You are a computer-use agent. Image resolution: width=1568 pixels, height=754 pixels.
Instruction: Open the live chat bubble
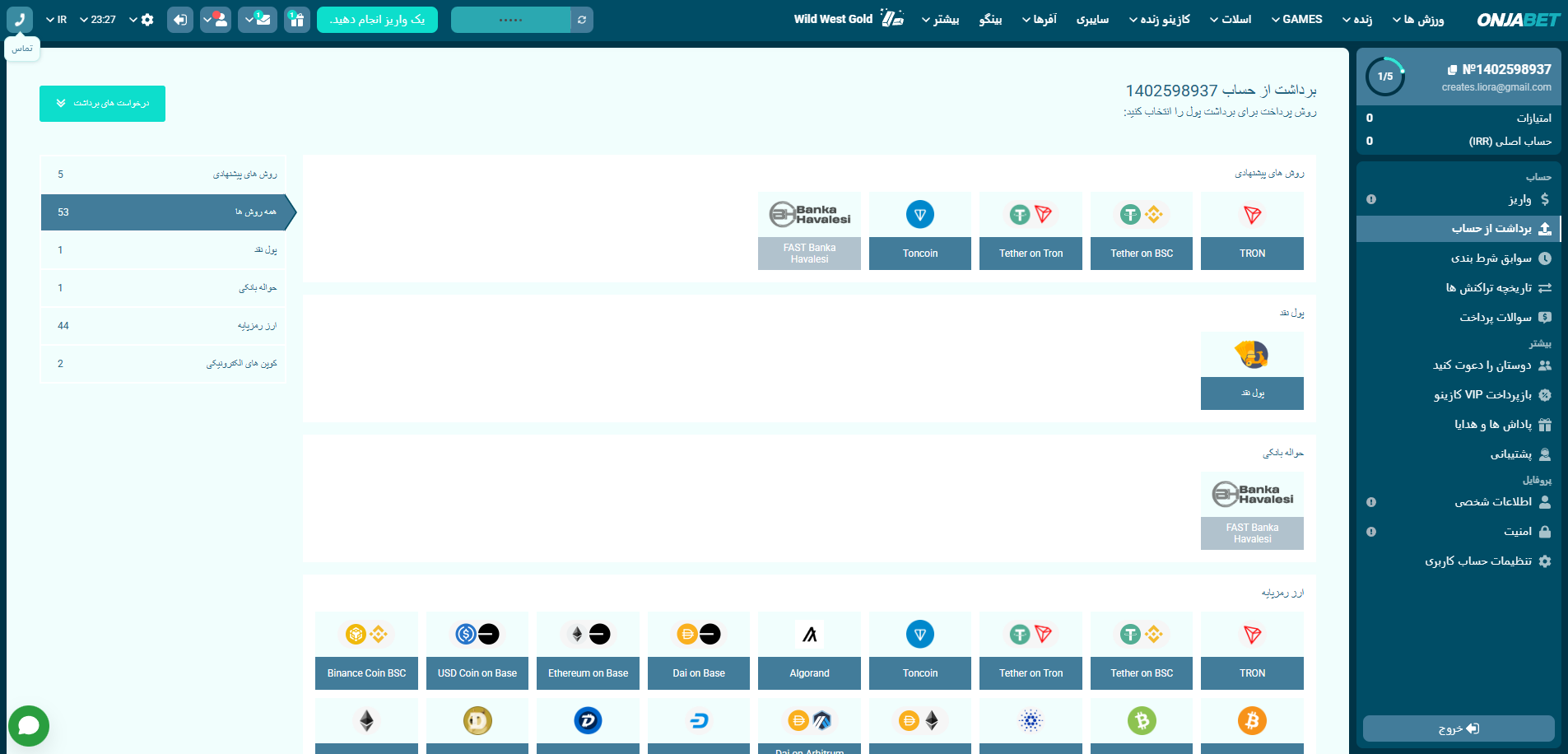click(x=29, y=725)
